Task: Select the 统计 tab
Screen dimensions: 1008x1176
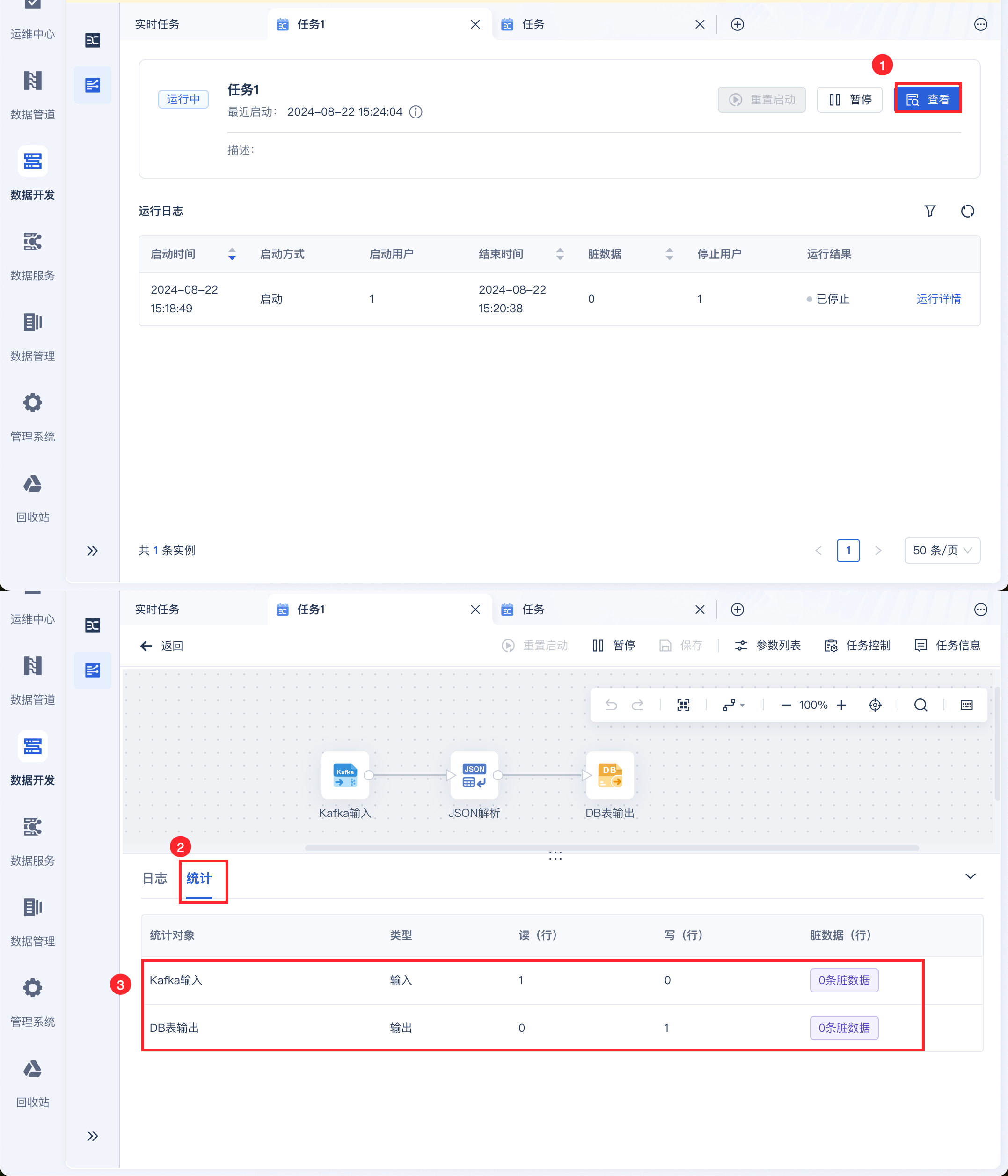Action: click(199, 879)
